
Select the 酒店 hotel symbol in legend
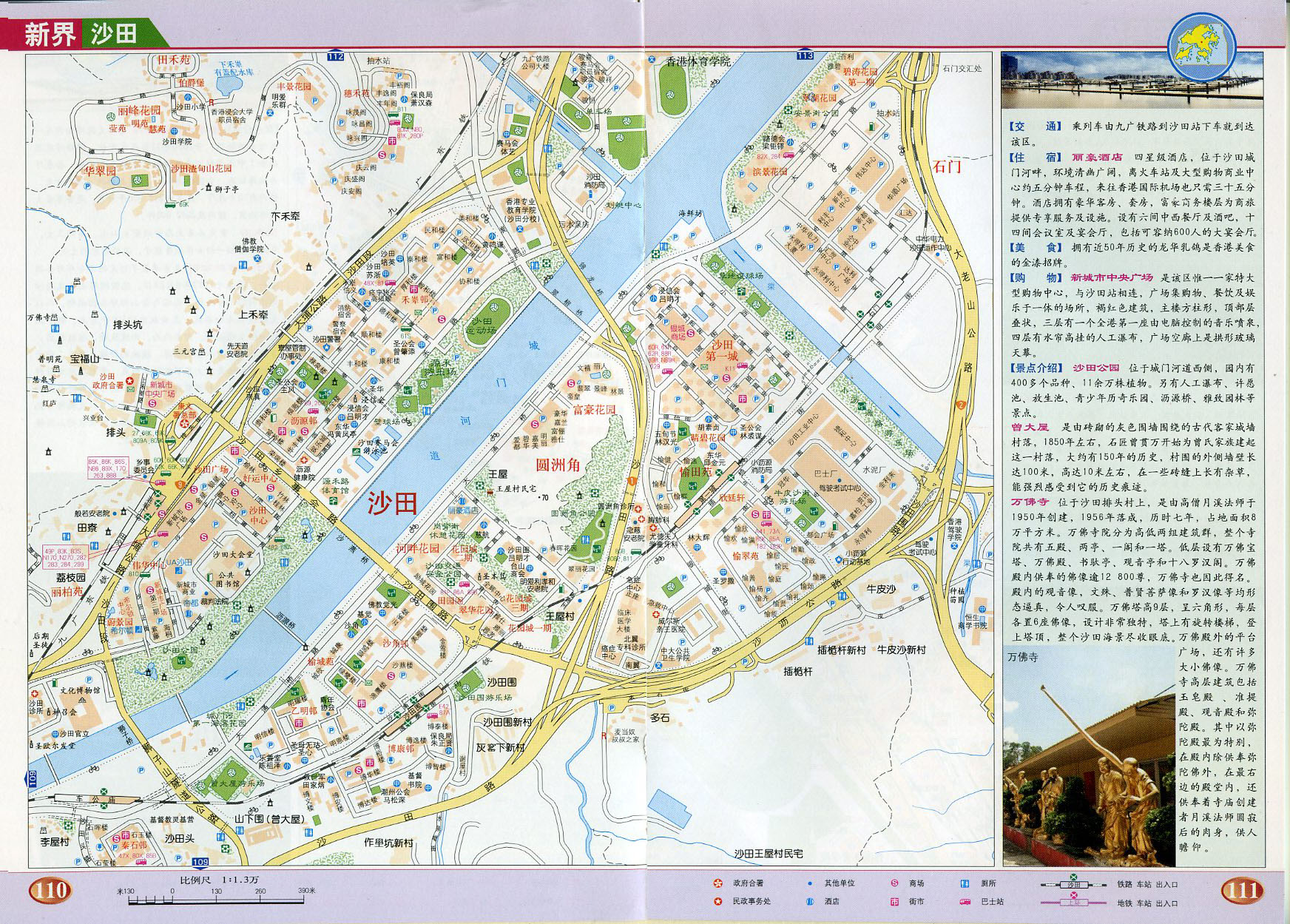[x=810, y=901]
